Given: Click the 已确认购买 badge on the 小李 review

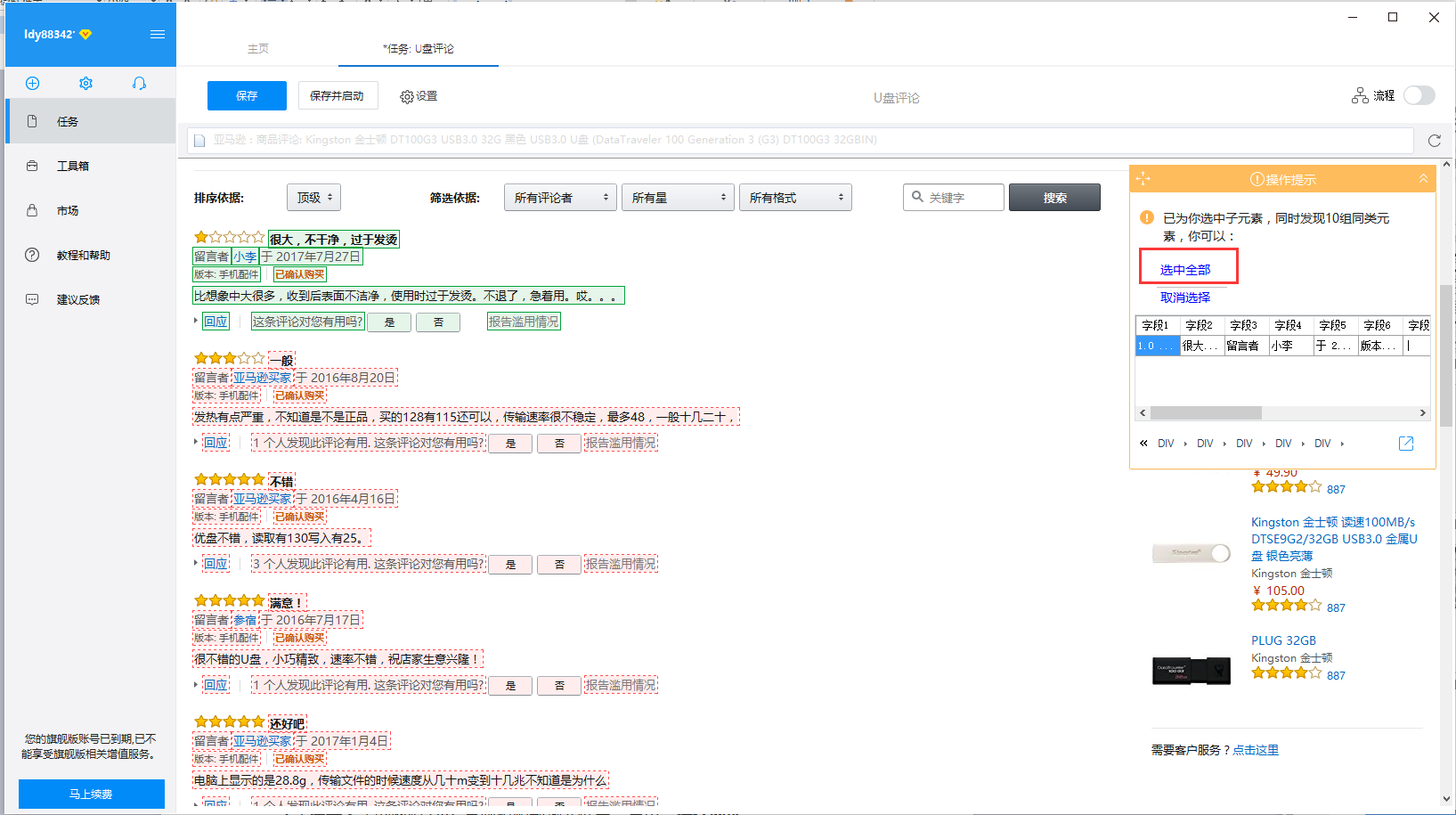Looking at the screenshot, I should point(300,274).
